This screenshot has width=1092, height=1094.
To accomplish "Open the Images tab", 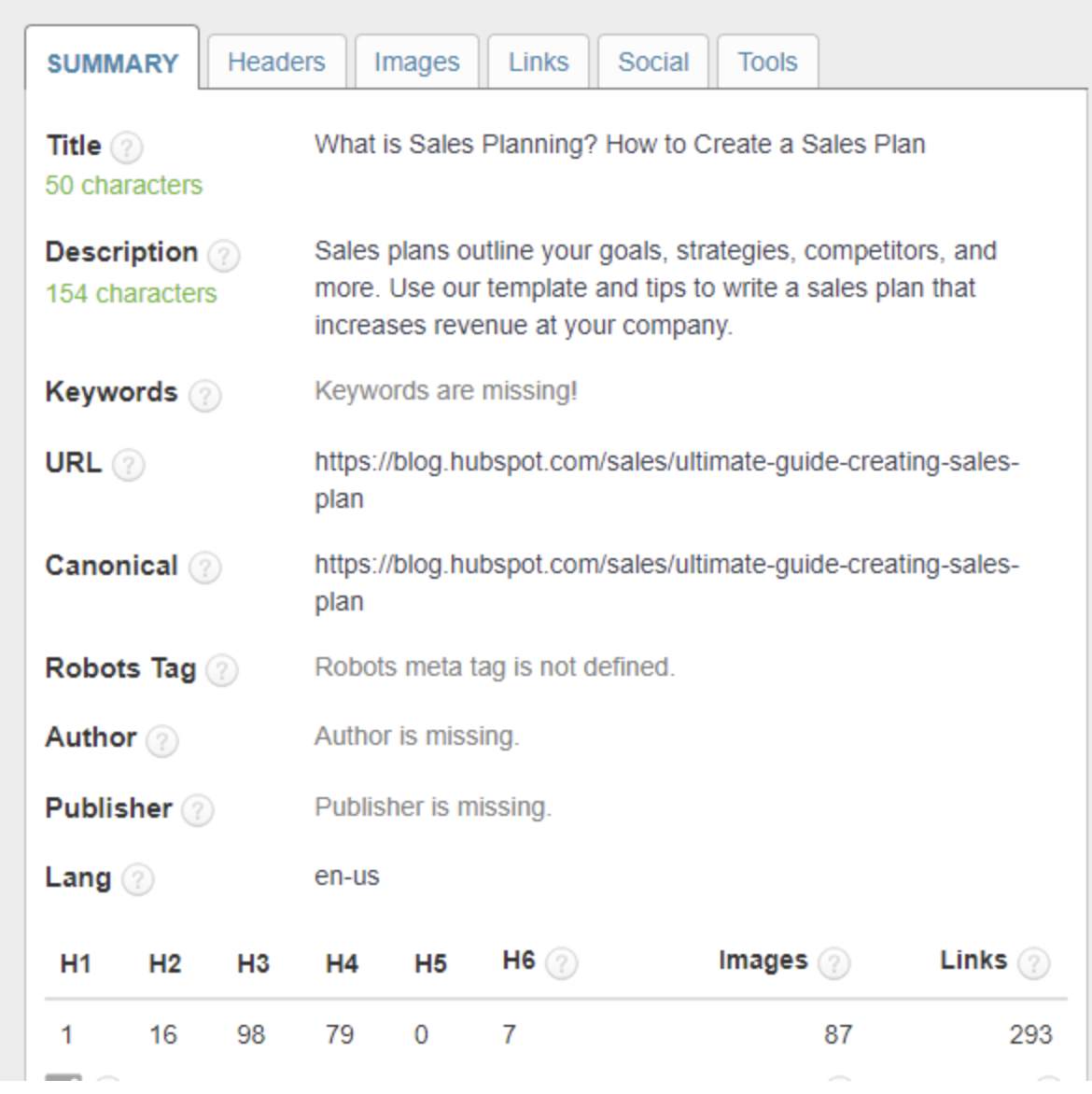I will click(416, 62).
